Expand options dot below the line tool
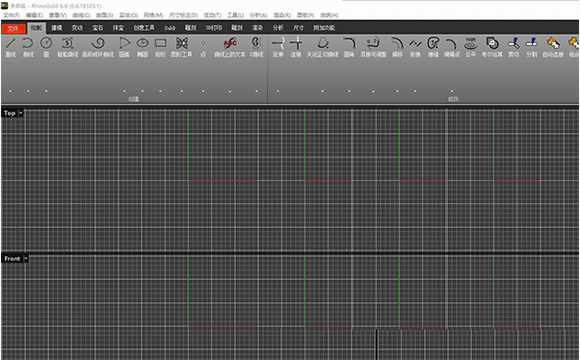580x360 pixels. [x=10, y=91]
